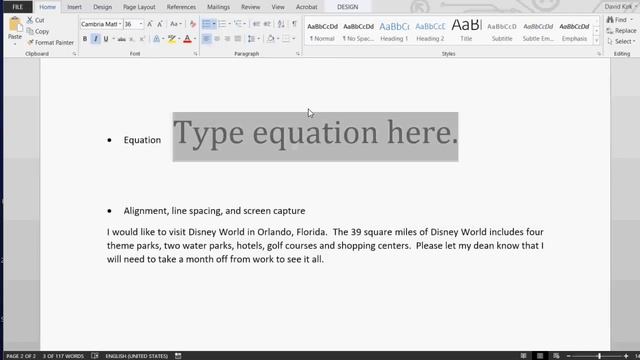Click the macro recording status bar icon

(x=178, y=356)
